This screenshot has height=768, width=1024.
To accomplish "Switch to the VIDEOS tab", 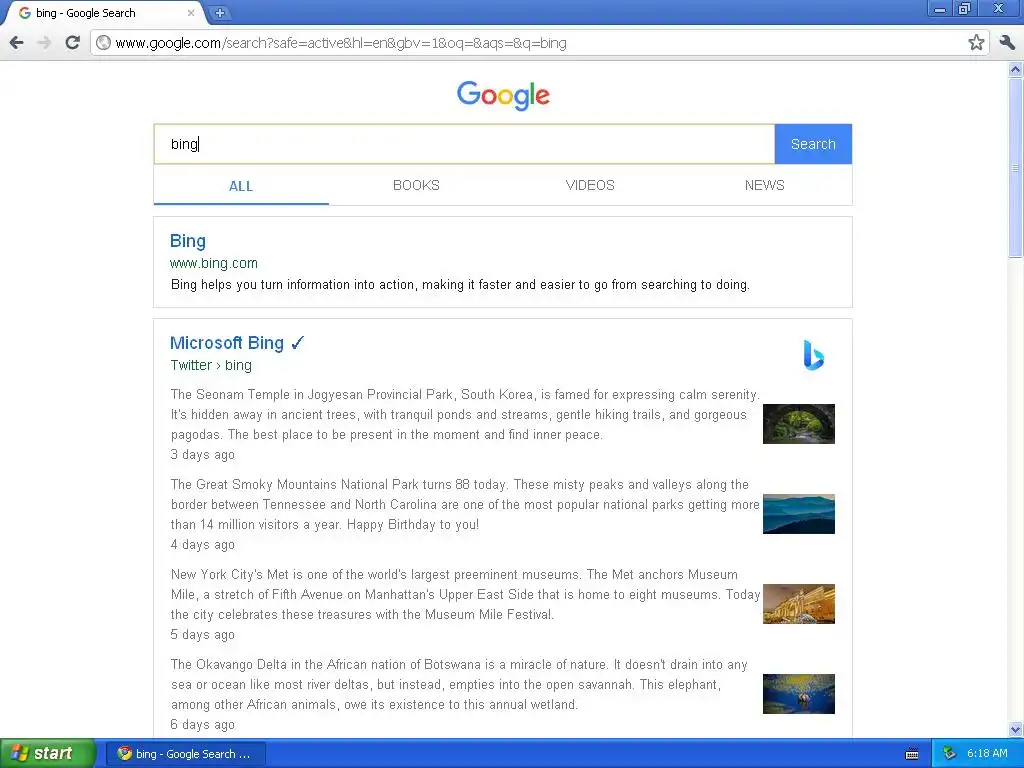I will click(x=590, y=185).
